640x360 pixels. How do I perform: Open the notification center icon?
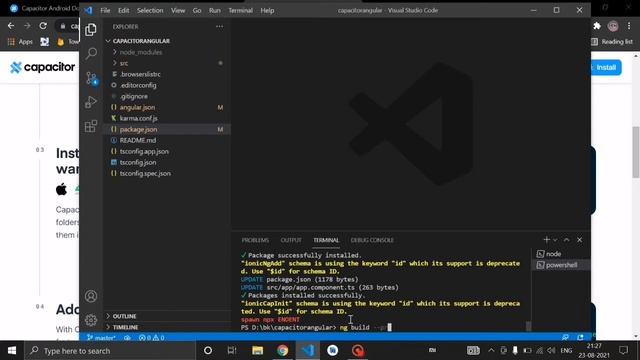[623, 351]
